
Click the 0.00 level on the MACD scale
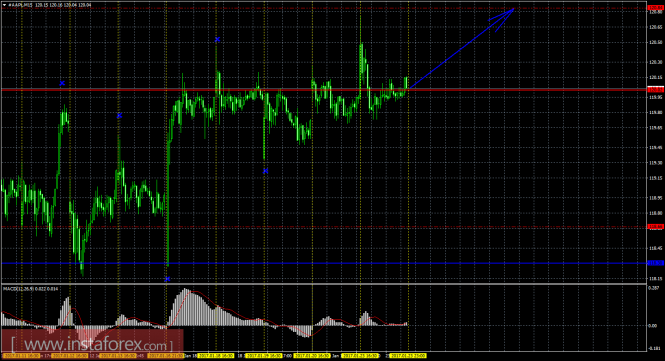pyautogui.click(x=653, y=326)
